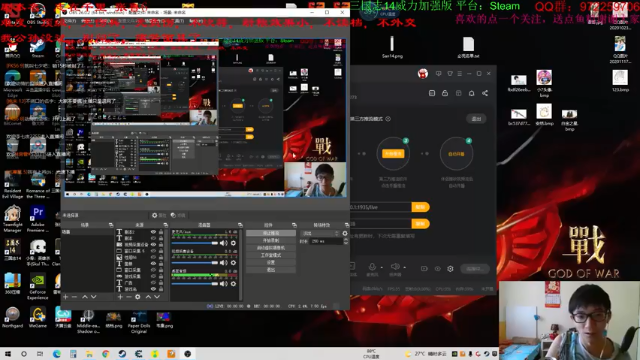This screenshot has height=360, width=640.
Task: Toggle the lock on first source row
Action: 161,232
